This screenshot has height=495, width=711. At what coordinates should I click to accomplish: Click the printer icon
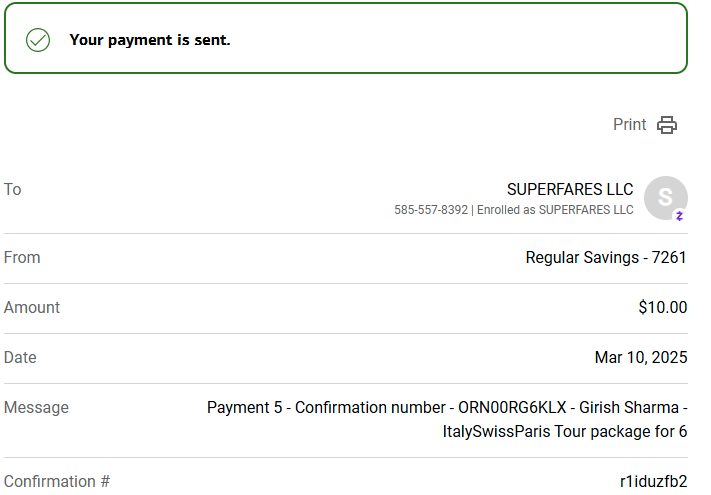tap(667, 125)
